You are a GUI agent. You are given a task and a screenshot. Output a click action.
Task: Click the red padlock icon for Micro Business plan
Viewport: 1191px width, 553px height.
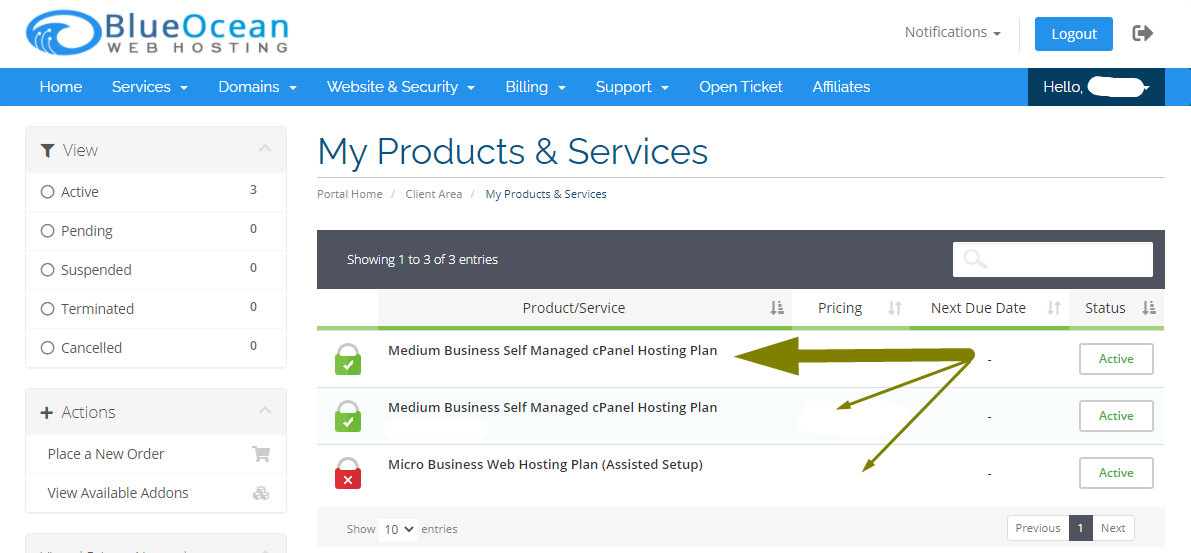point(347,473)
